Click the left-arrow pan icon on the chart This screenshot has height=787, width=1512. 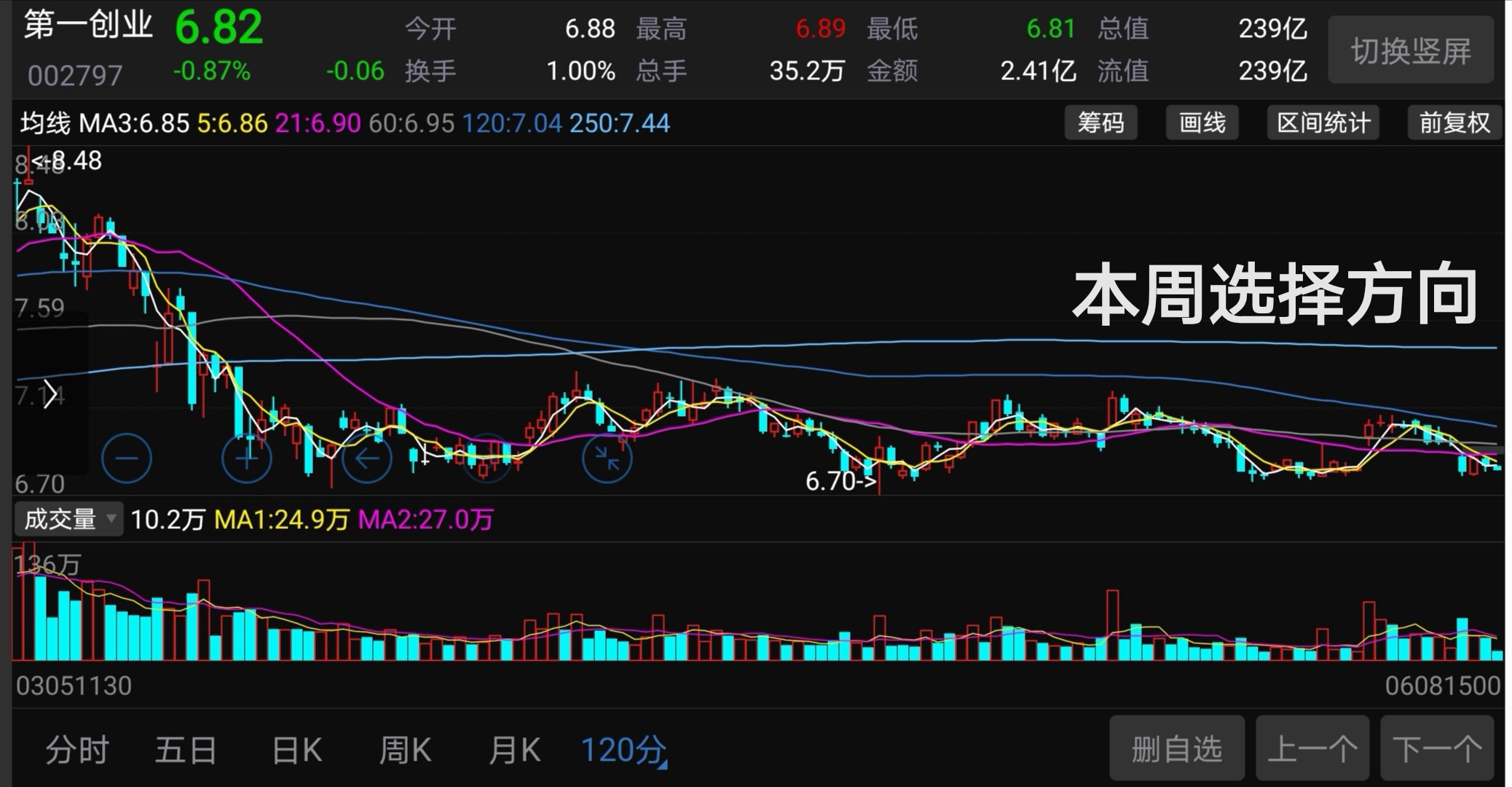click(x=366, y=457)
